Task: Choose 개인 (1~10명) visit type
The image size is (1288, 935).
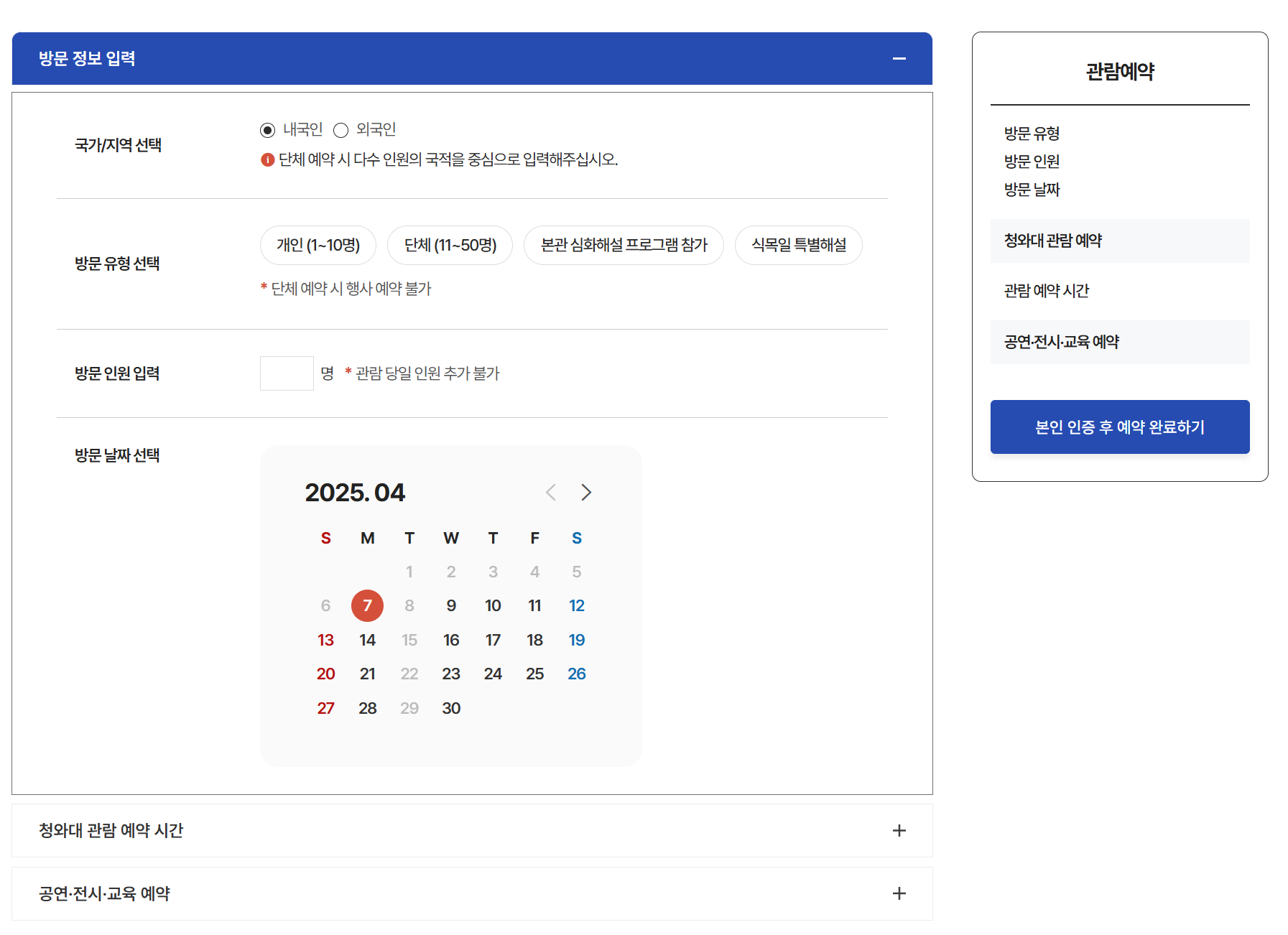Action: click(318, 245)
